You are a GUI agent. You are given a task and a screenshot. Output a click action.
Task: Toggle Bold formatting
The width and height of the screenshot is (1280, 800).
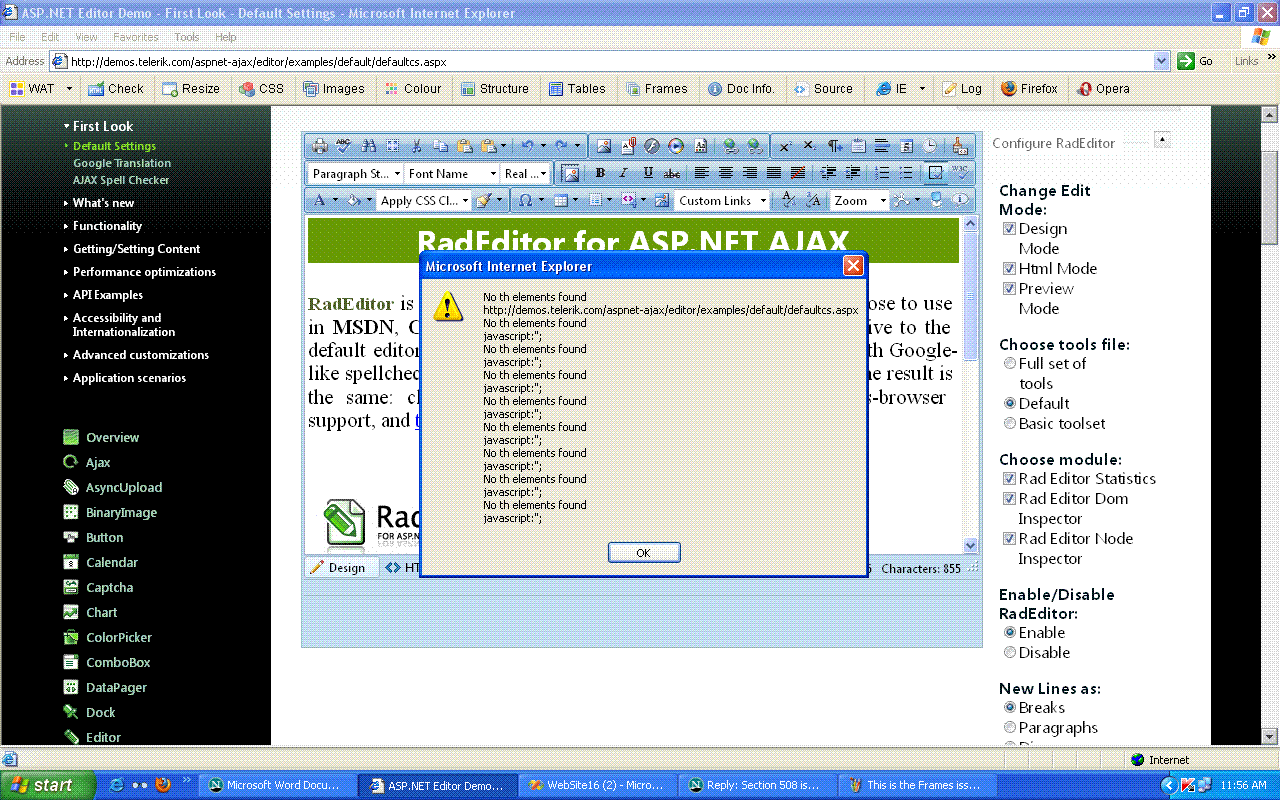(x=600, y=173)
